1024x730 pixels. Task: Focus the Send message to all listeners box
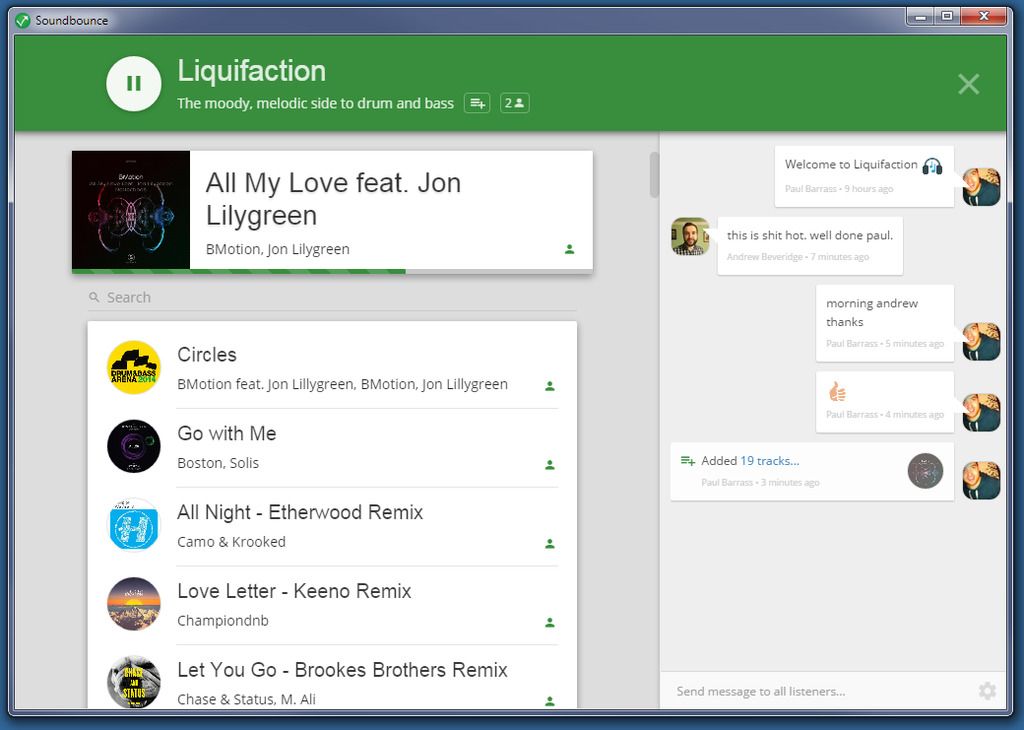click(820, 691)
